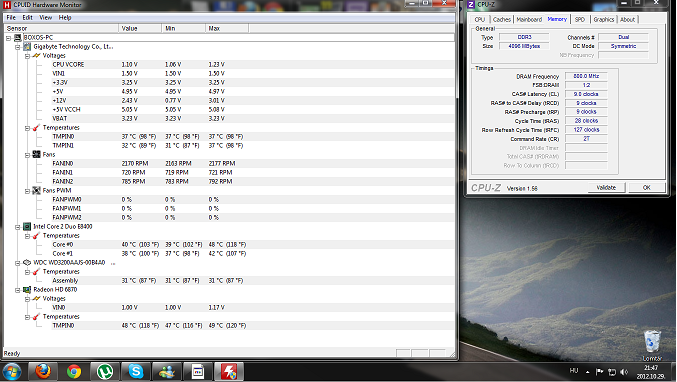Click the Temperatures thermometer icon under Gigabyte Technology

36,128
